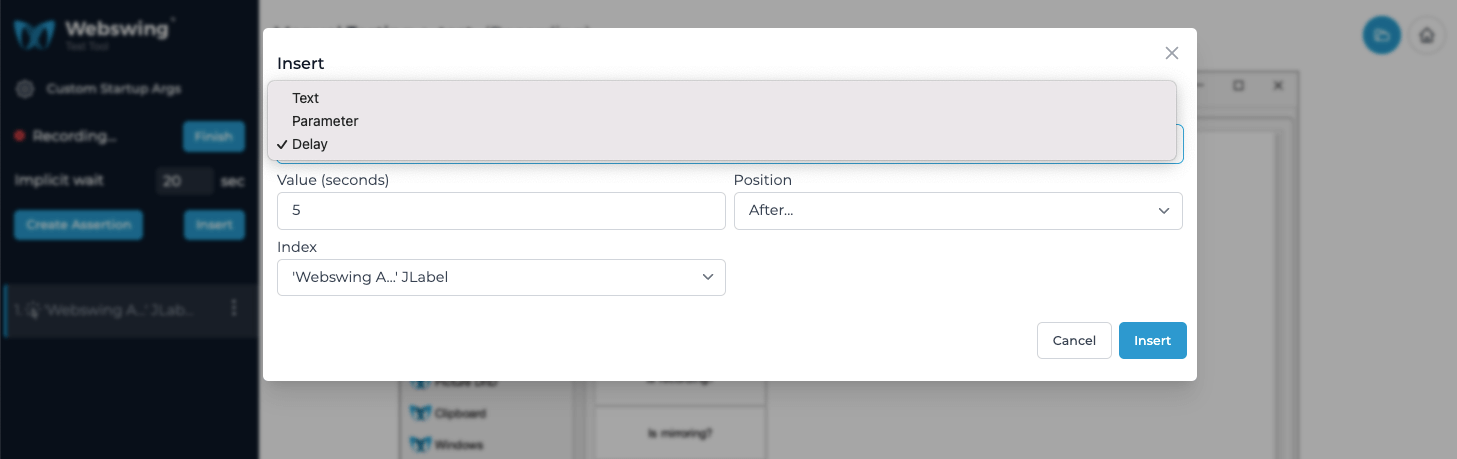Click the Webswing butterfly logo

point(34,34)
